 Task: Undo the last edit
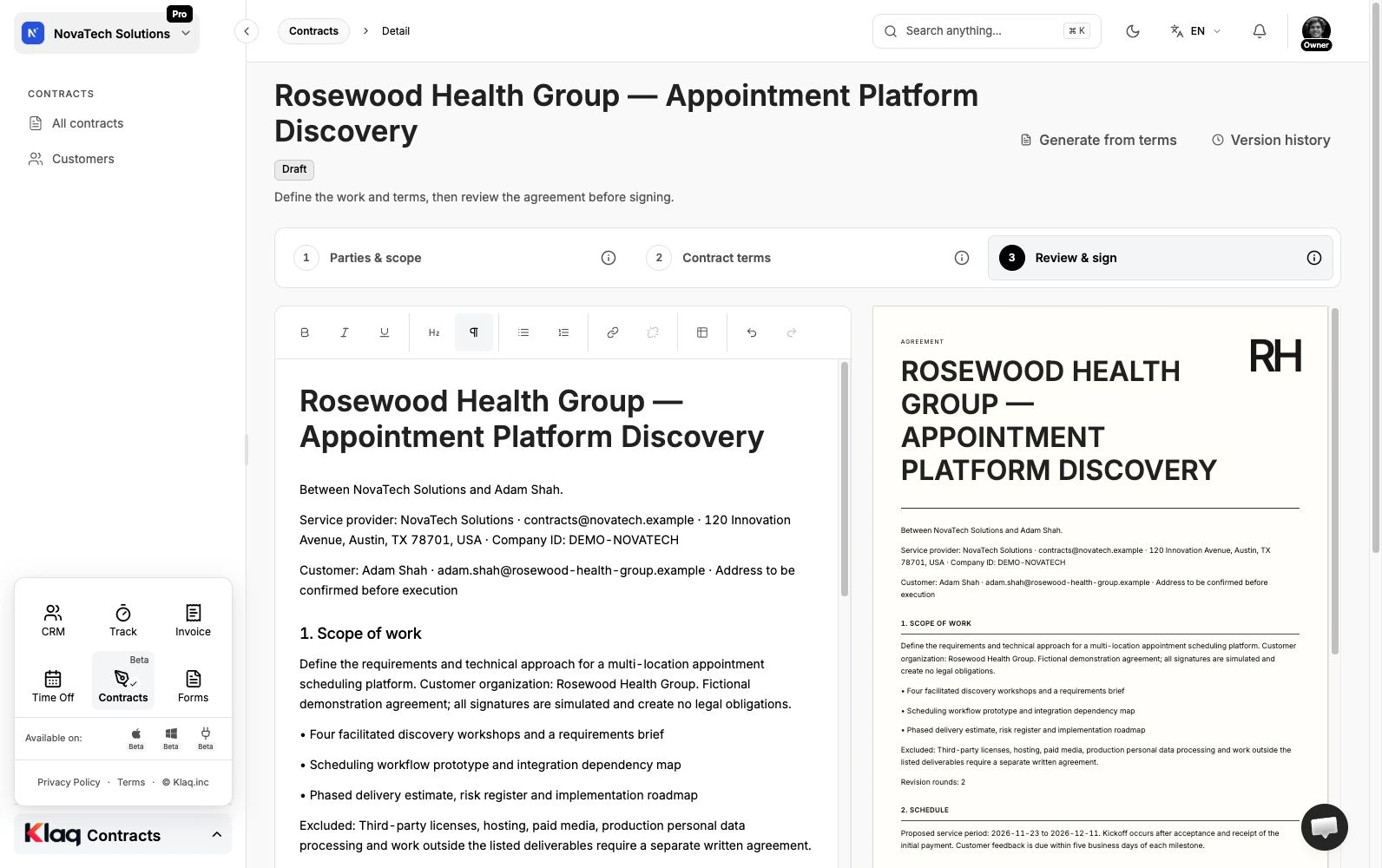point(752,332)
